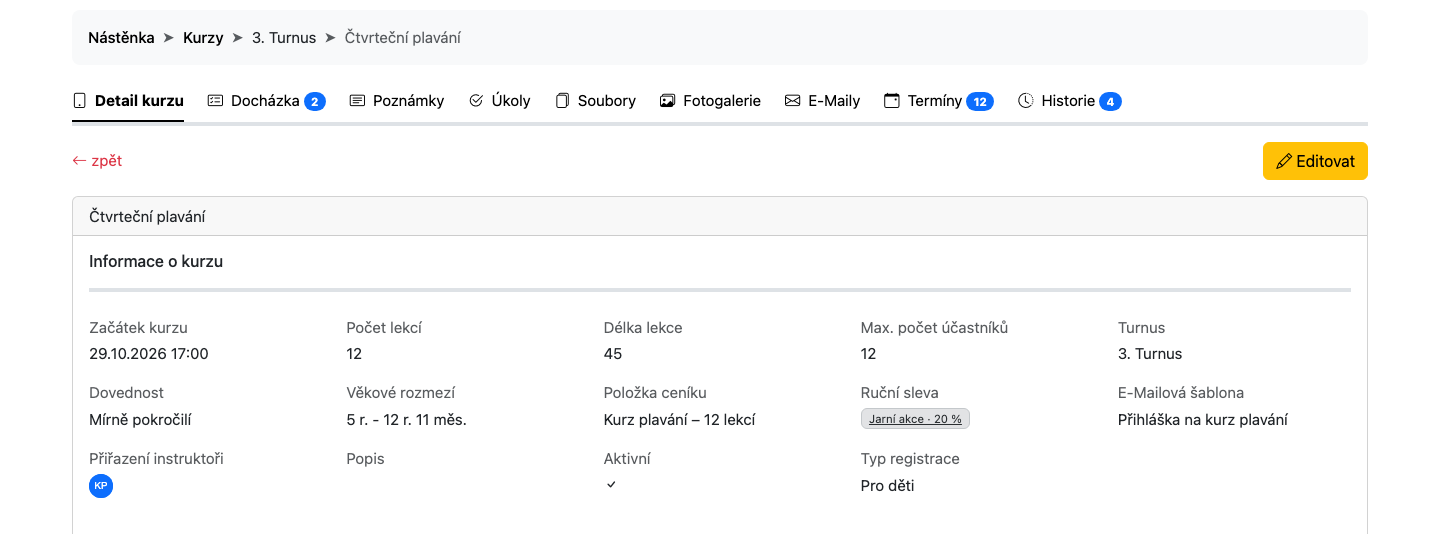Click the Editovat button
The width and height of the screenshot is (1440, 534).
pyautogui.click(x=1315, y=161)
